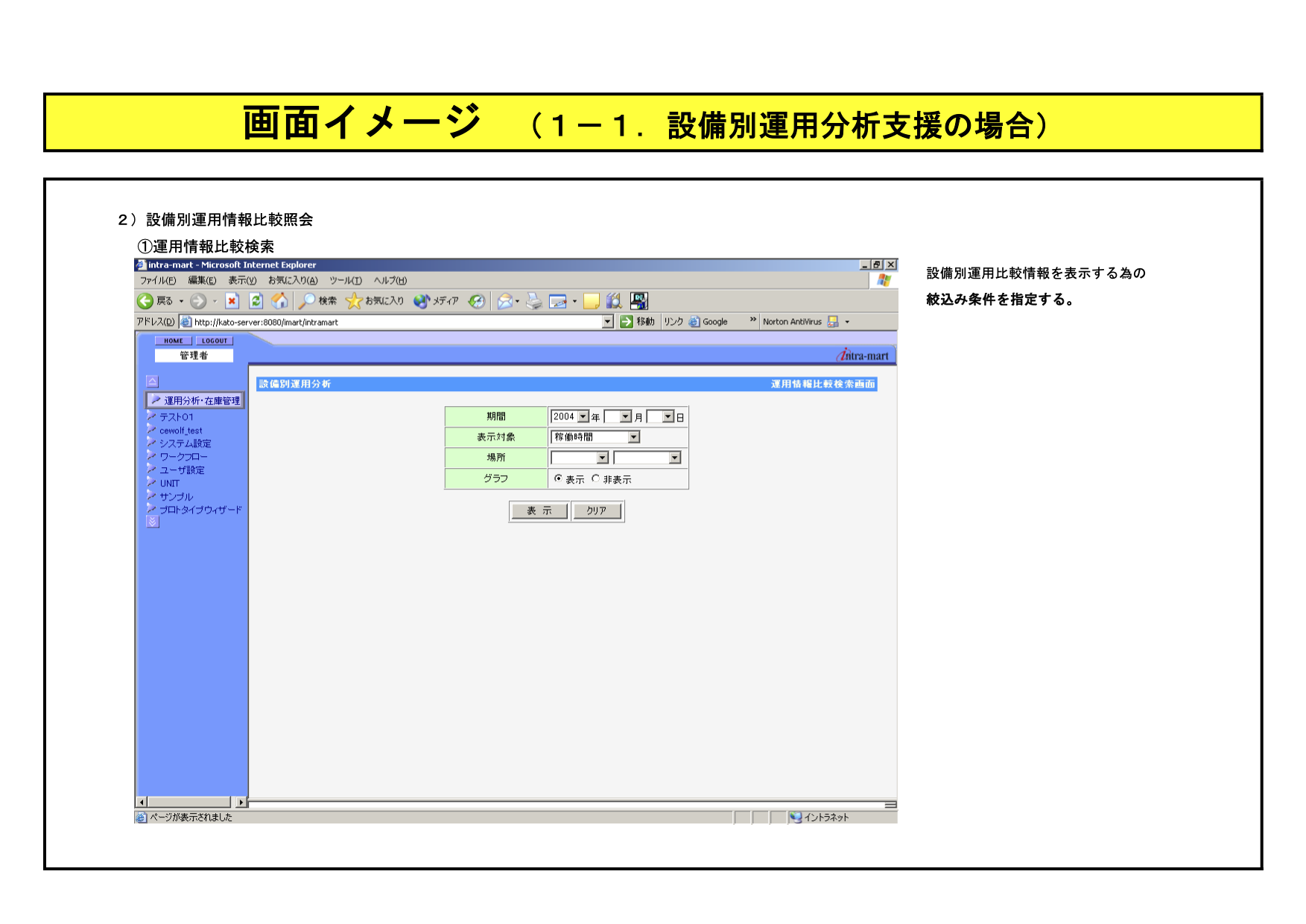The image size is (1306, 924).
Task: Open the year 2004 dropdown
Action: click(x=583, y=417)
